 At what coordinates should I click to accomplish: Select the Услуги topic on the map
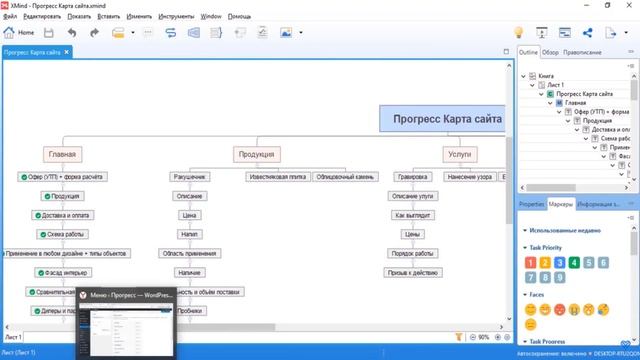tap(460, 154)
